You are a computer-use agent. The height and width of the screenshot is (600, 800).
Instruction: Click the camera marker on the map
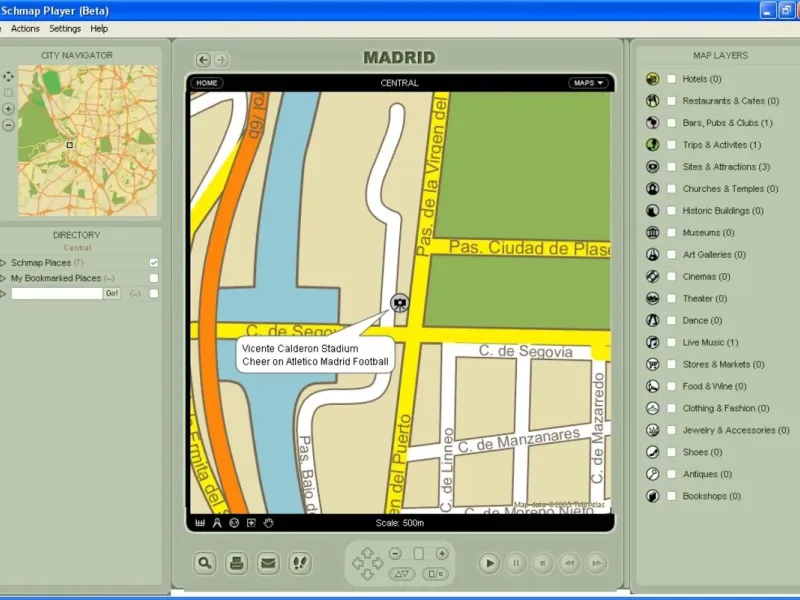[400, 302]
